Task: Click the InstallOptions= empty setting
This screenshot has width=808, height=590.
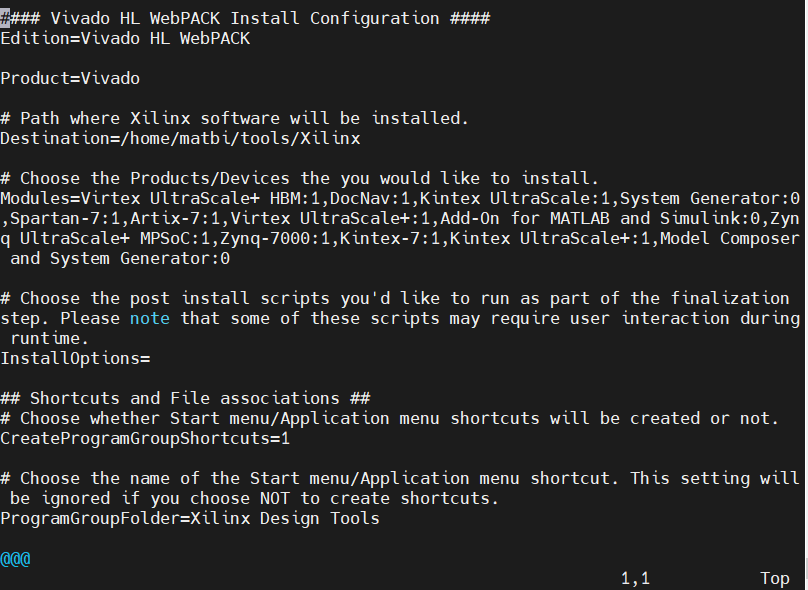Action: (75, 358)
